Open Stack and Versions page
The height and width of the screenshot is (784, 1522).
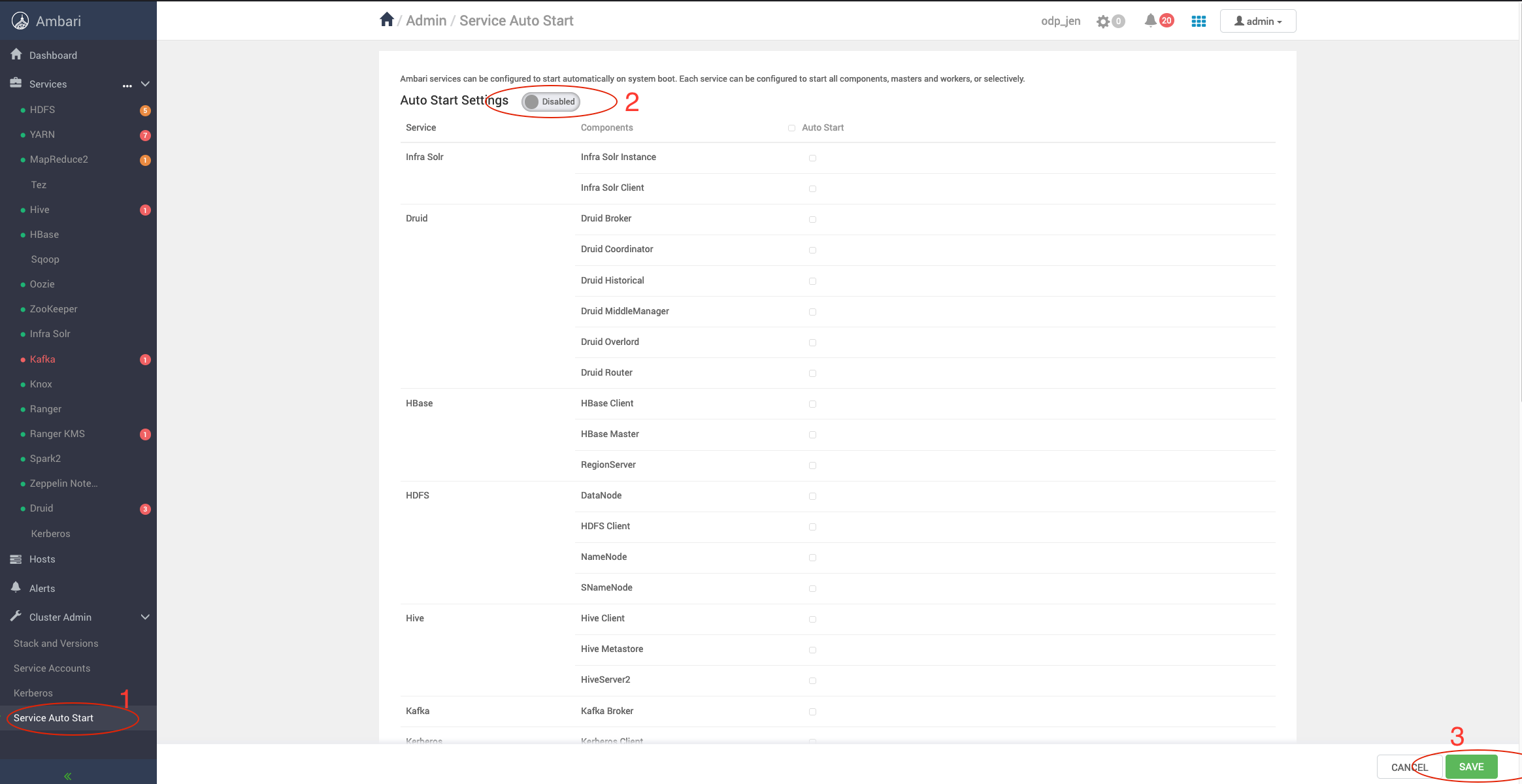56,644
